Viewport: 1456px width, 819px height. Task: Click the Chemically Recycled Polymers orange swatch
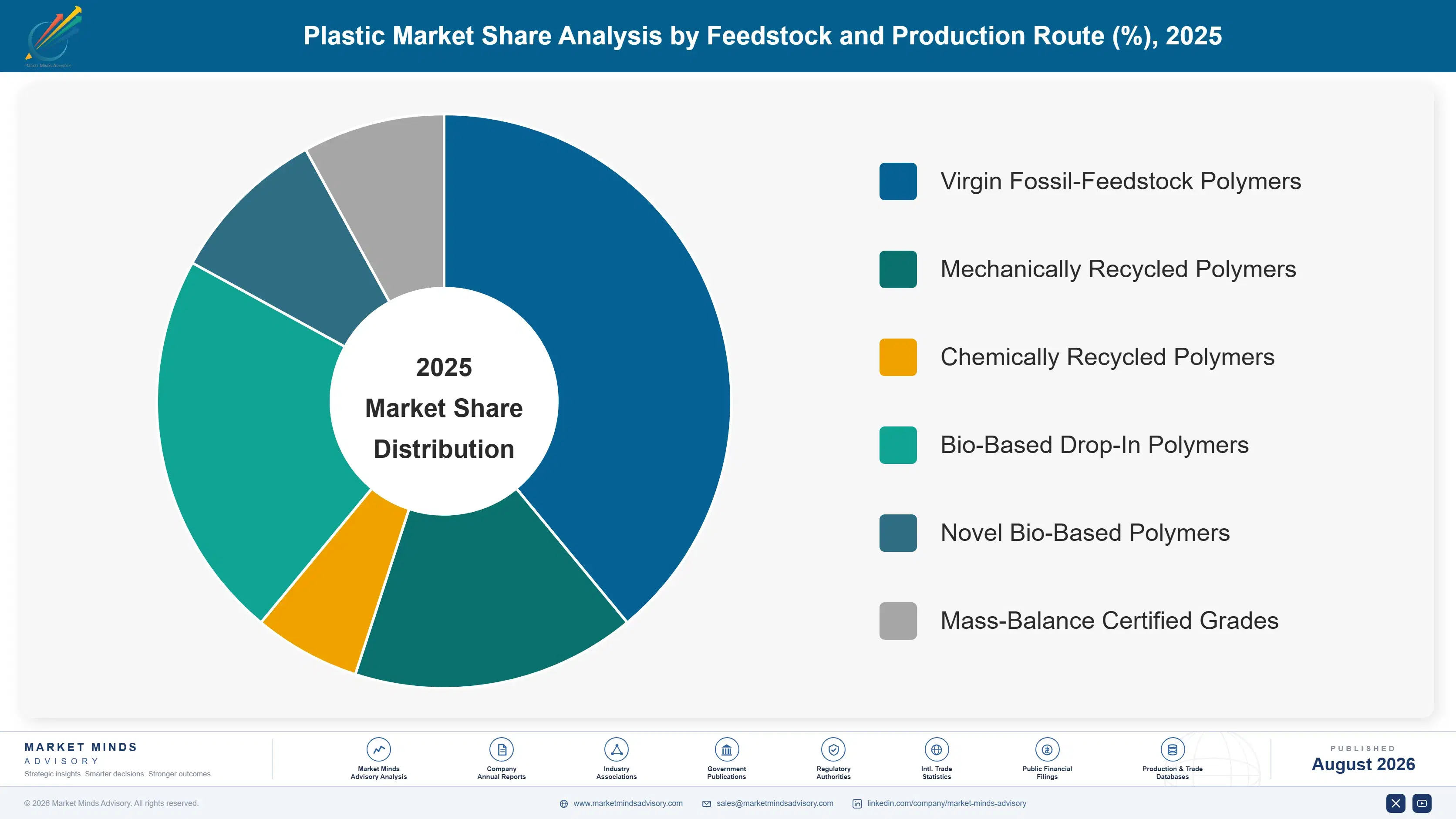click(897, 357)
